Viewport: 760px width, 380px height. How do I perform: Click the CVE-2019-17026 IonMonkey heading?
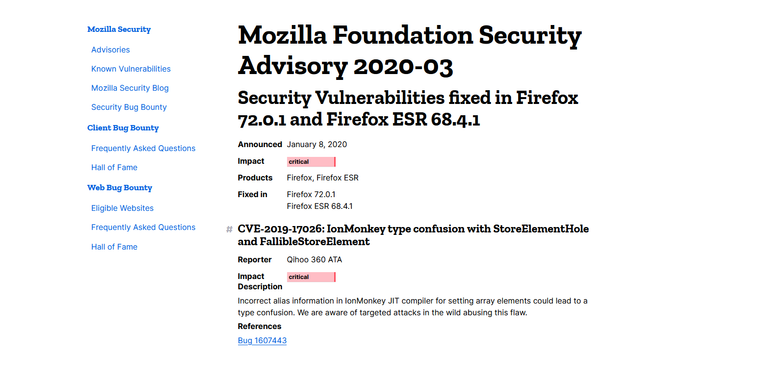[413, 235]
